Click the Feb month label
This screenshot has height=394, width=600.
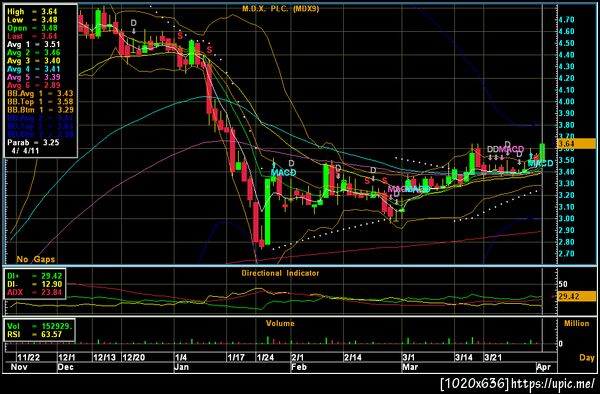[299, 367]
